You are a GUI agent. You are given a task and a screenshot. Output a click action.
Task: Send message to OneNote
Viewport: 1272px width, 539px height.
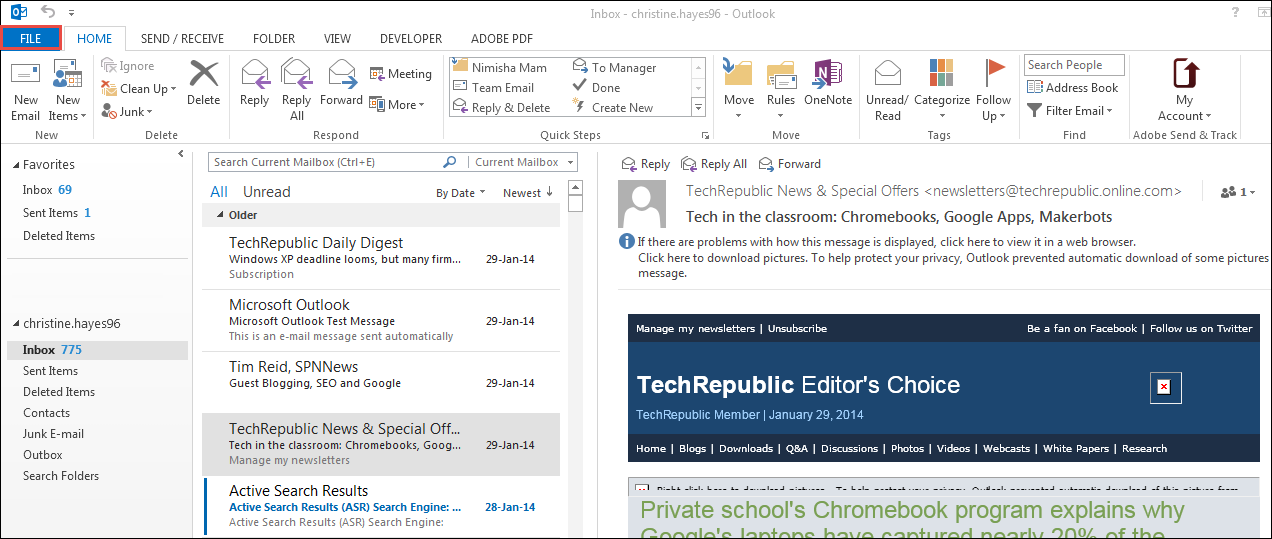[x=828, y=83]
